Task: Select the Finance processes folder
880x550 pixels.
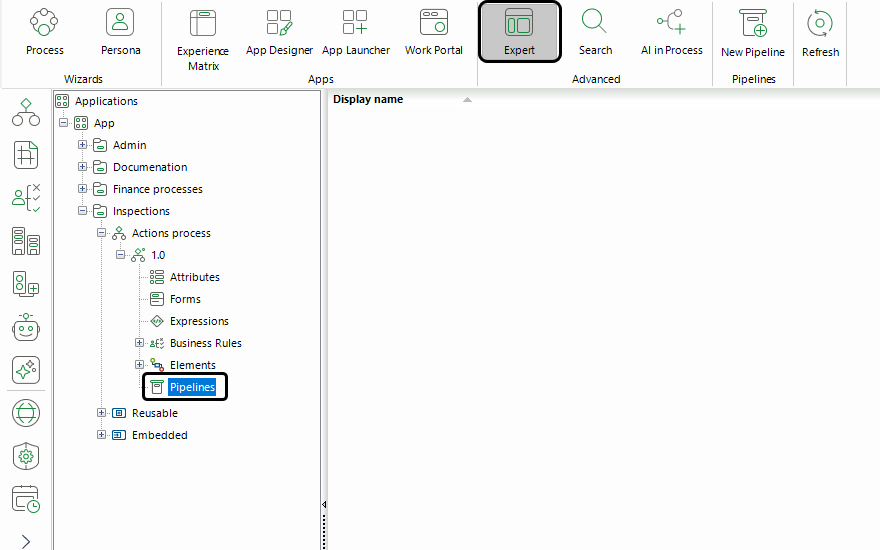Action: coord(157,189)
